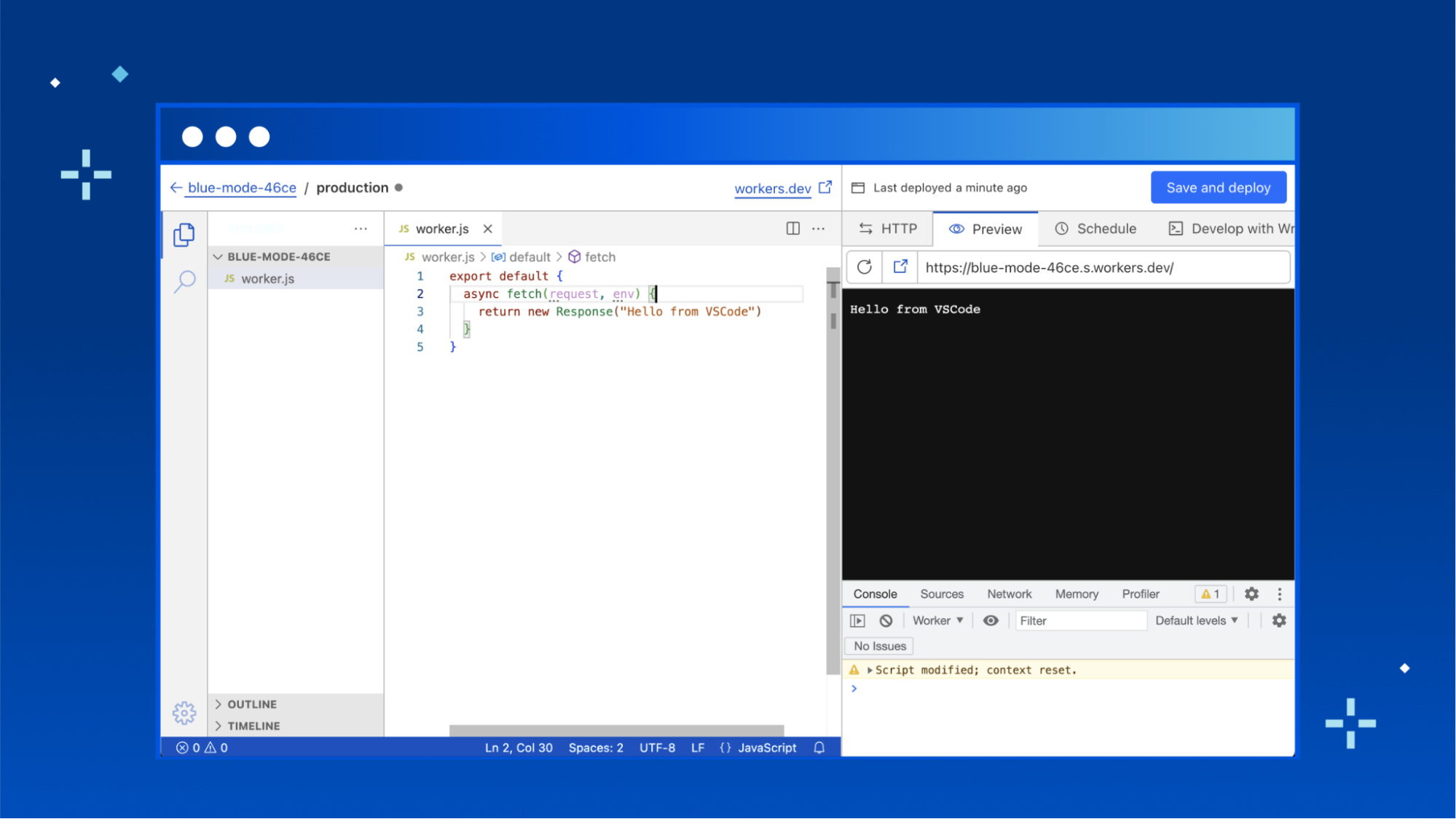Switch to the HTTP tab
Screen dimensions: 1456x819
889,229
